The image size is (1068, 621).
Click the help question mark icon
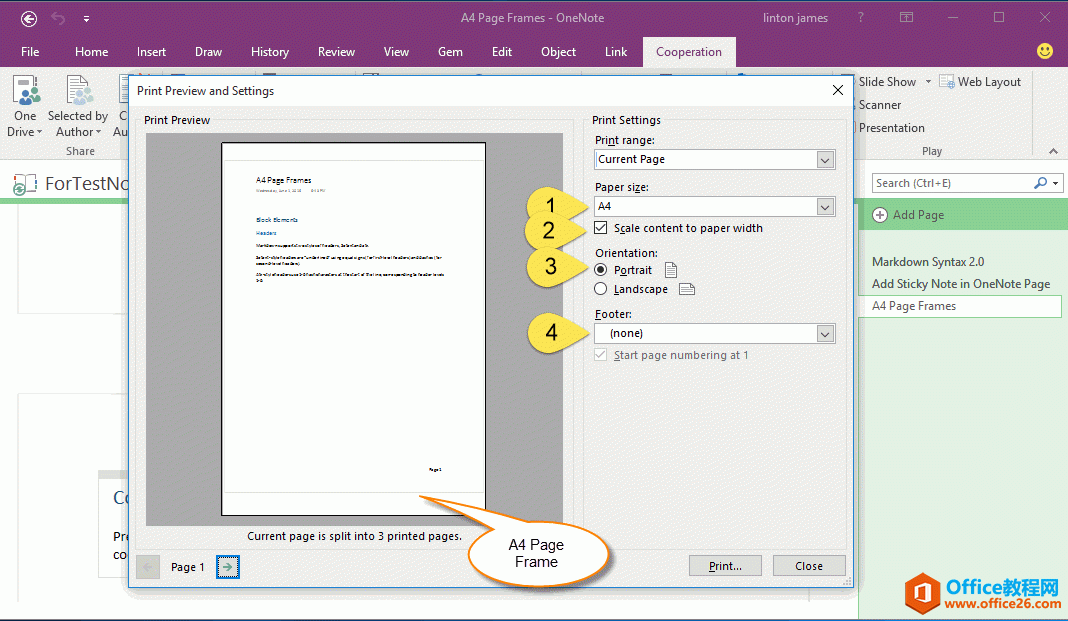(x=861, y=18)
